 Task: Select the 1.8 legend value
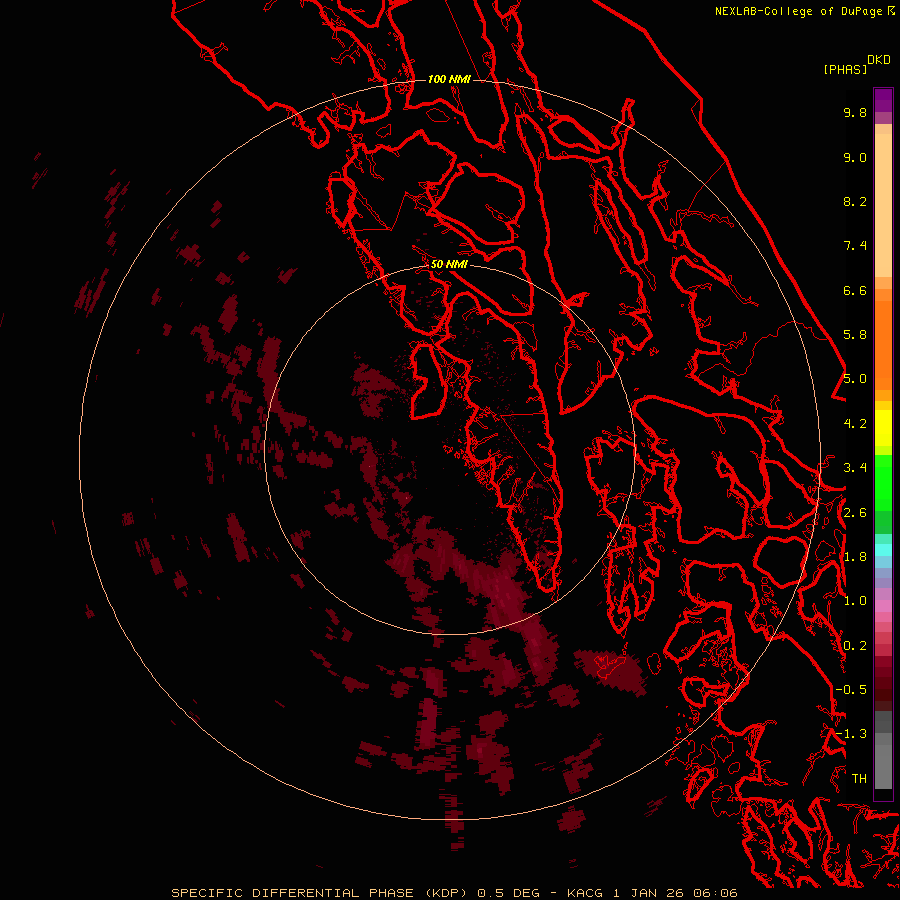[855, 557]
